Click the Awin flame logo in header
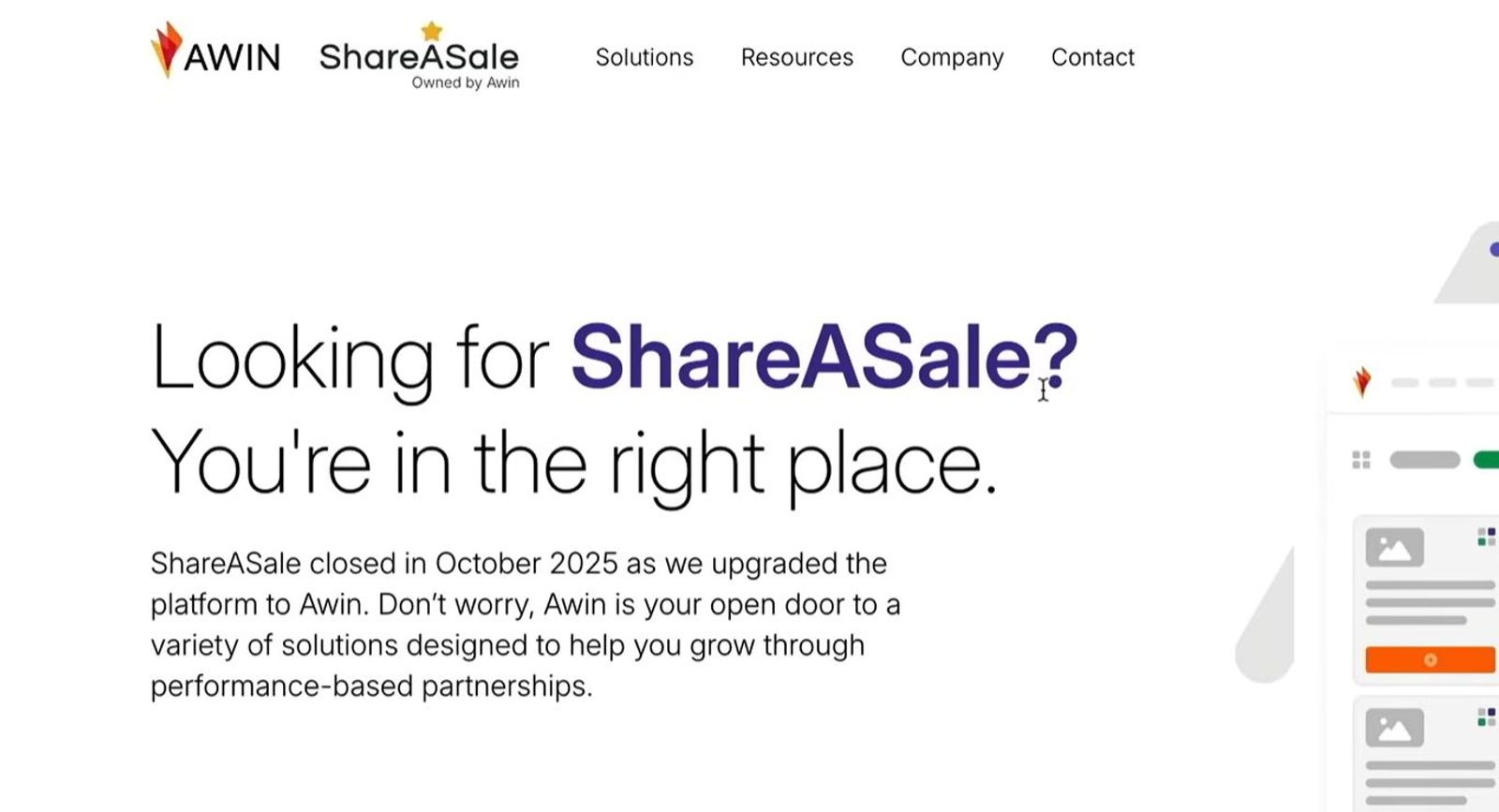The height and width of the screenshot is (812, 1499). [x=167, y=50]
